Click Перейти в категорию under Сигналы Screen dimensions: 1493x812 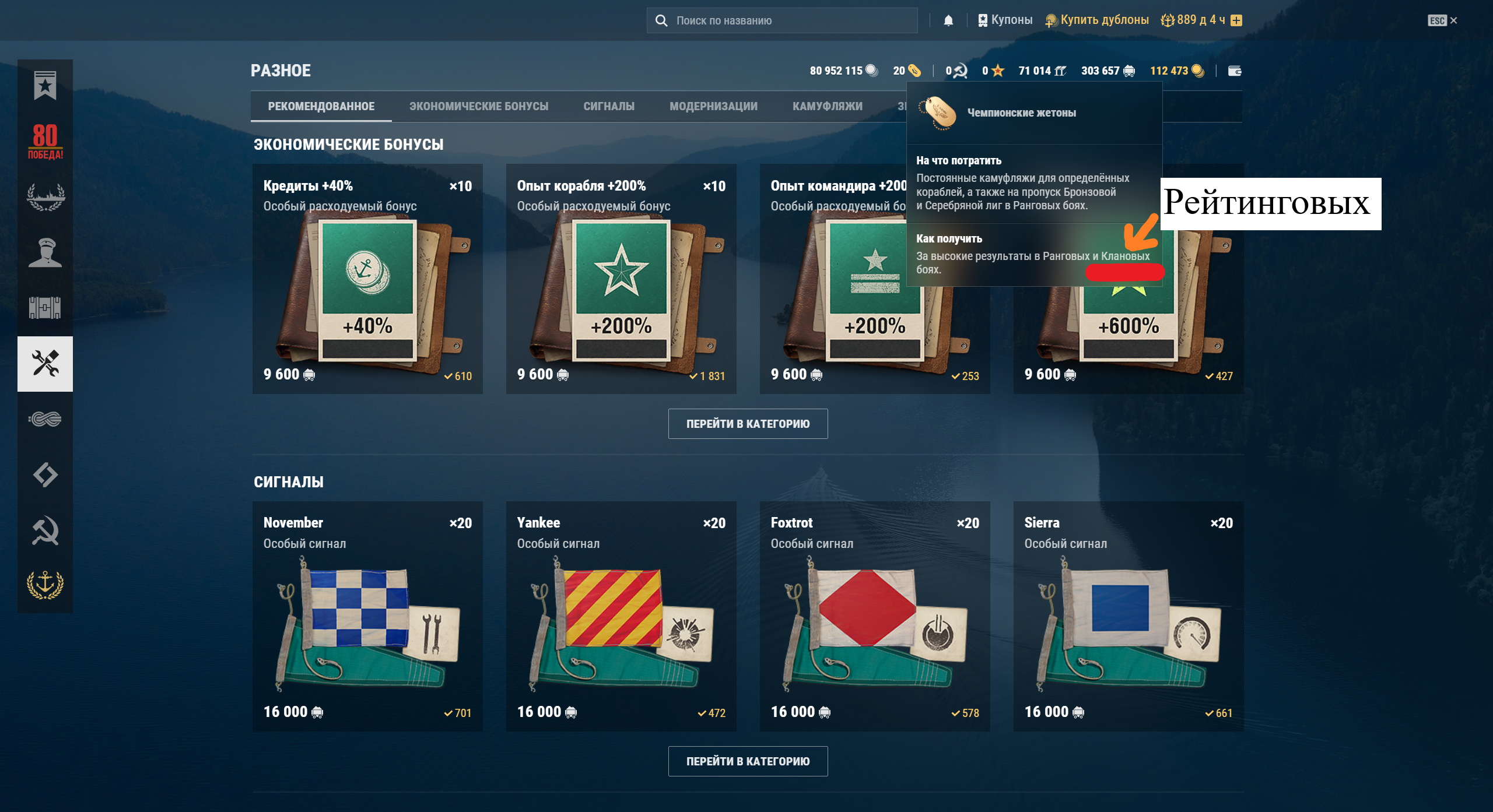[x=748, y=761]
